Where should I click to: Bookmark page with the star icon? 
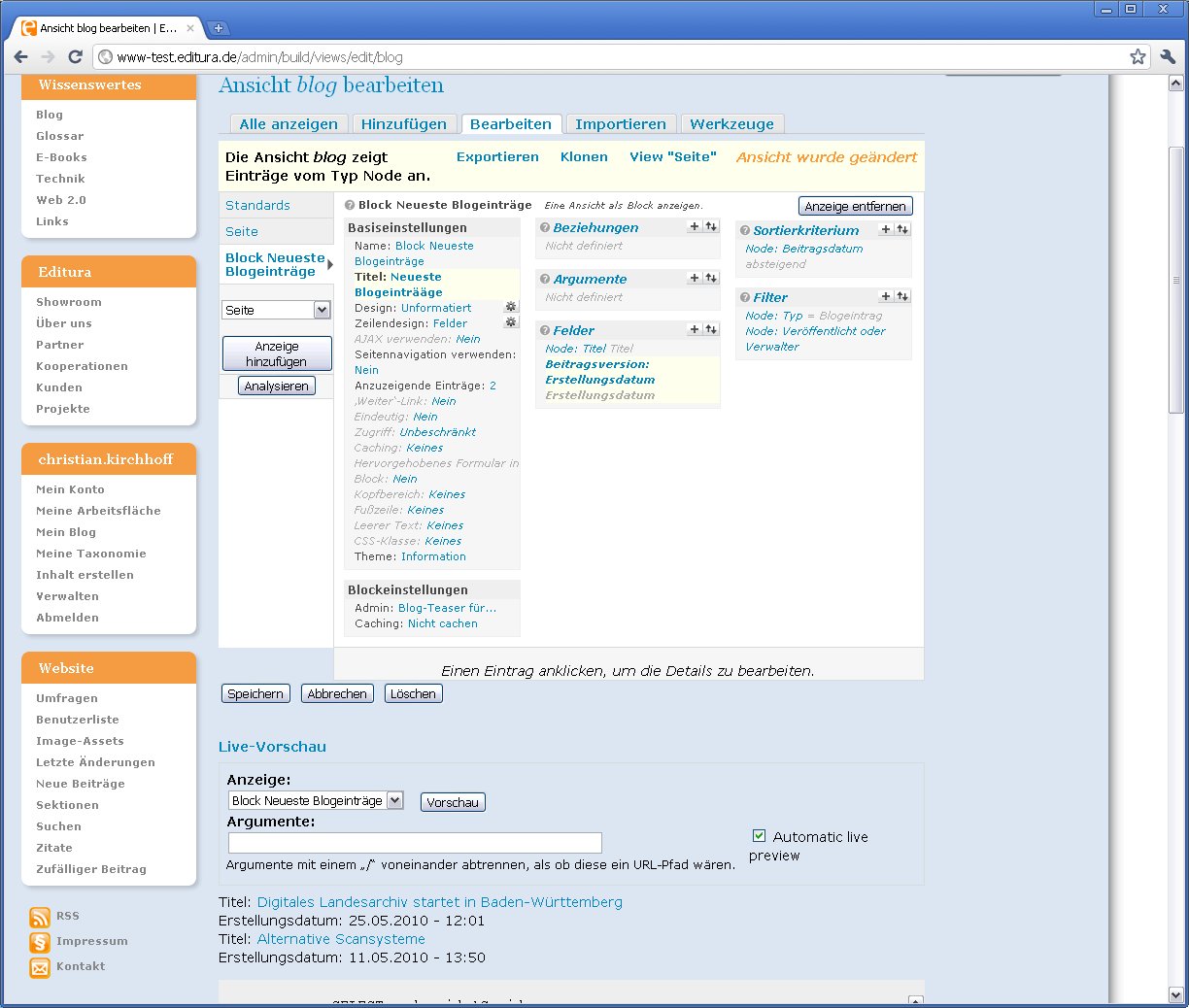(1138, 56)
